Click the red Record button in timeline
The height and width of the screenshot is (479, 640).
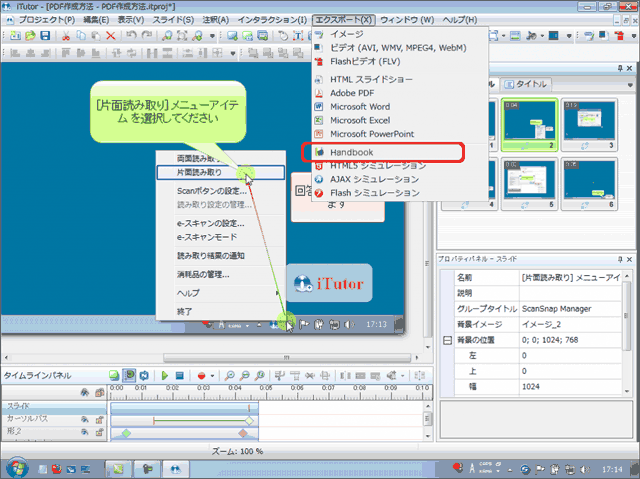(x=201, y=376)
